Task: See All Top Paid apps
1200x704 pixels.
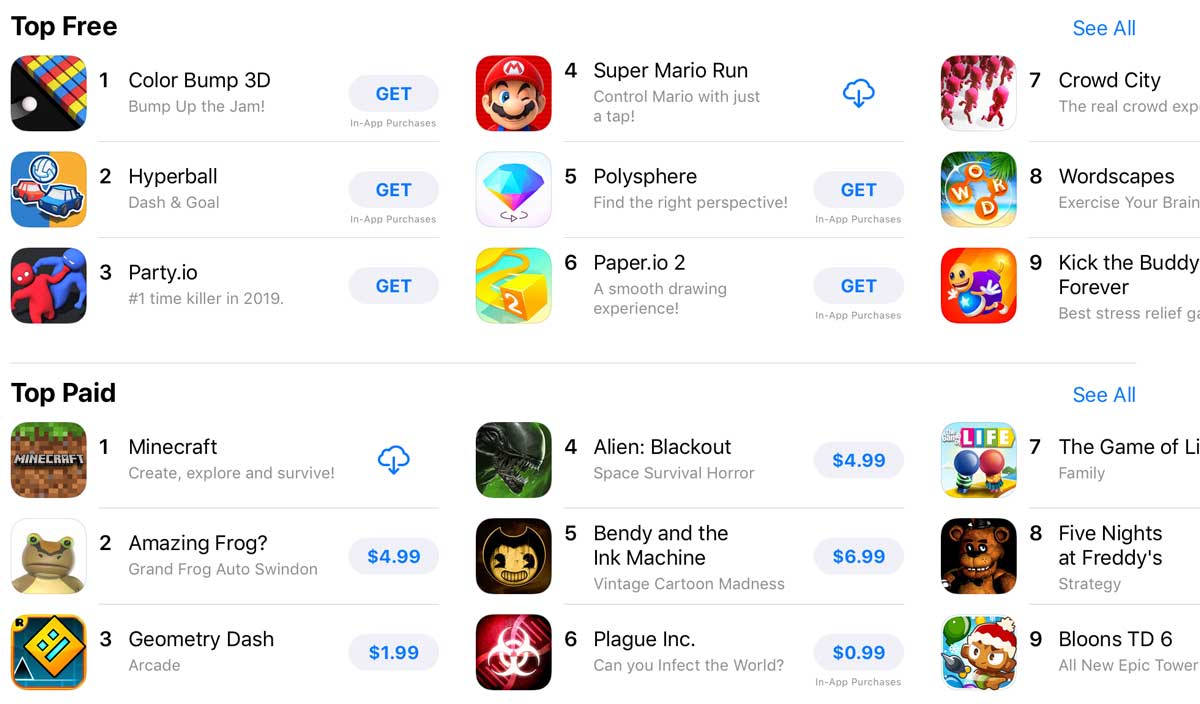Action: 1104,395
